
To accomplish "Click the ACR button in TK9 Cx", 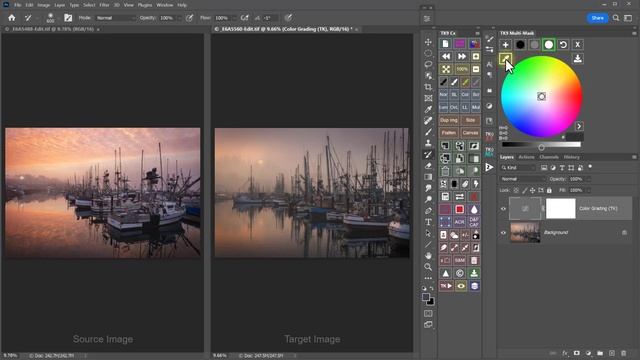I will click(x=460, y=222).
